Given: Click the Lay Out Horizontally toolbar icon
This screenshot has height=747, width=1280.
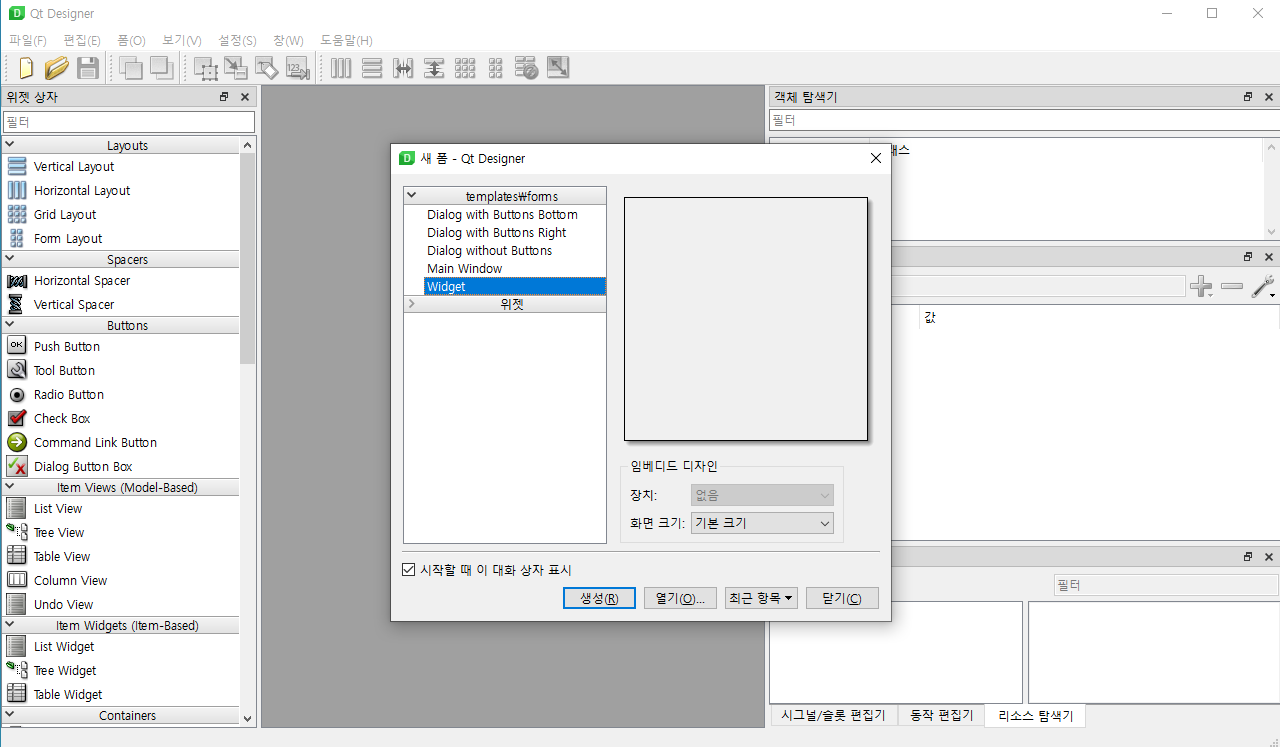Looking at the screenshot, I should click(341, 68).
